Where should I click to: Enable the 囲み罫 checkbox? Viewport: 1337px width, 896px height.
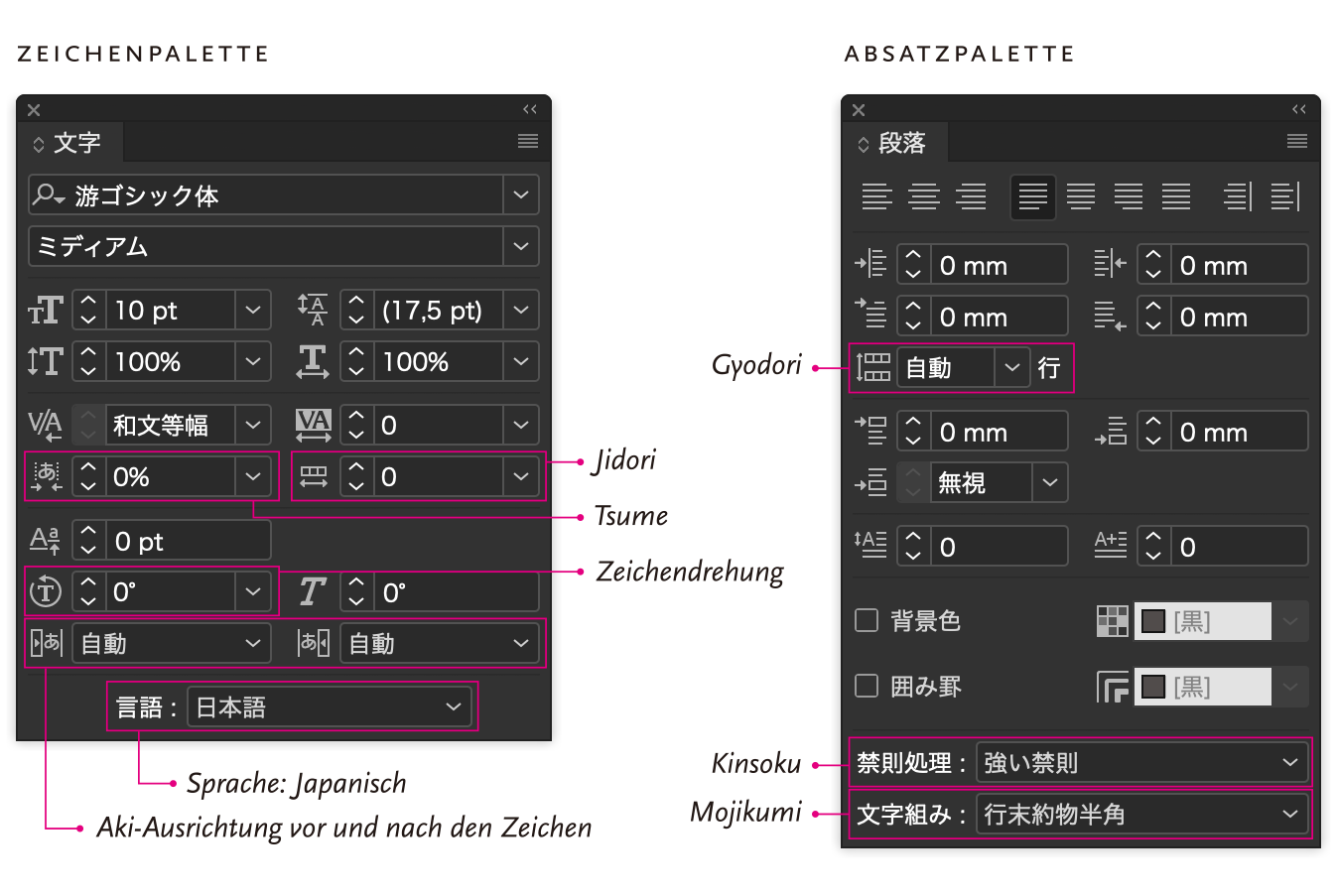point(867,687)
